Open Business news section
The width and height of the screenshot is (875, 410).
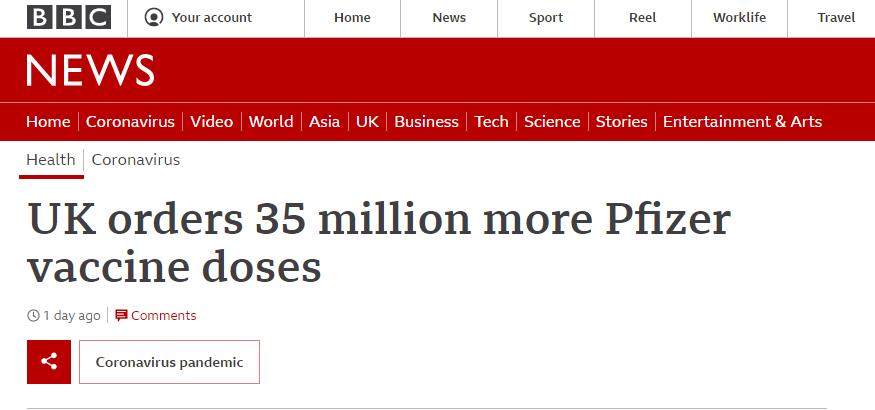(x=426, y=122)
